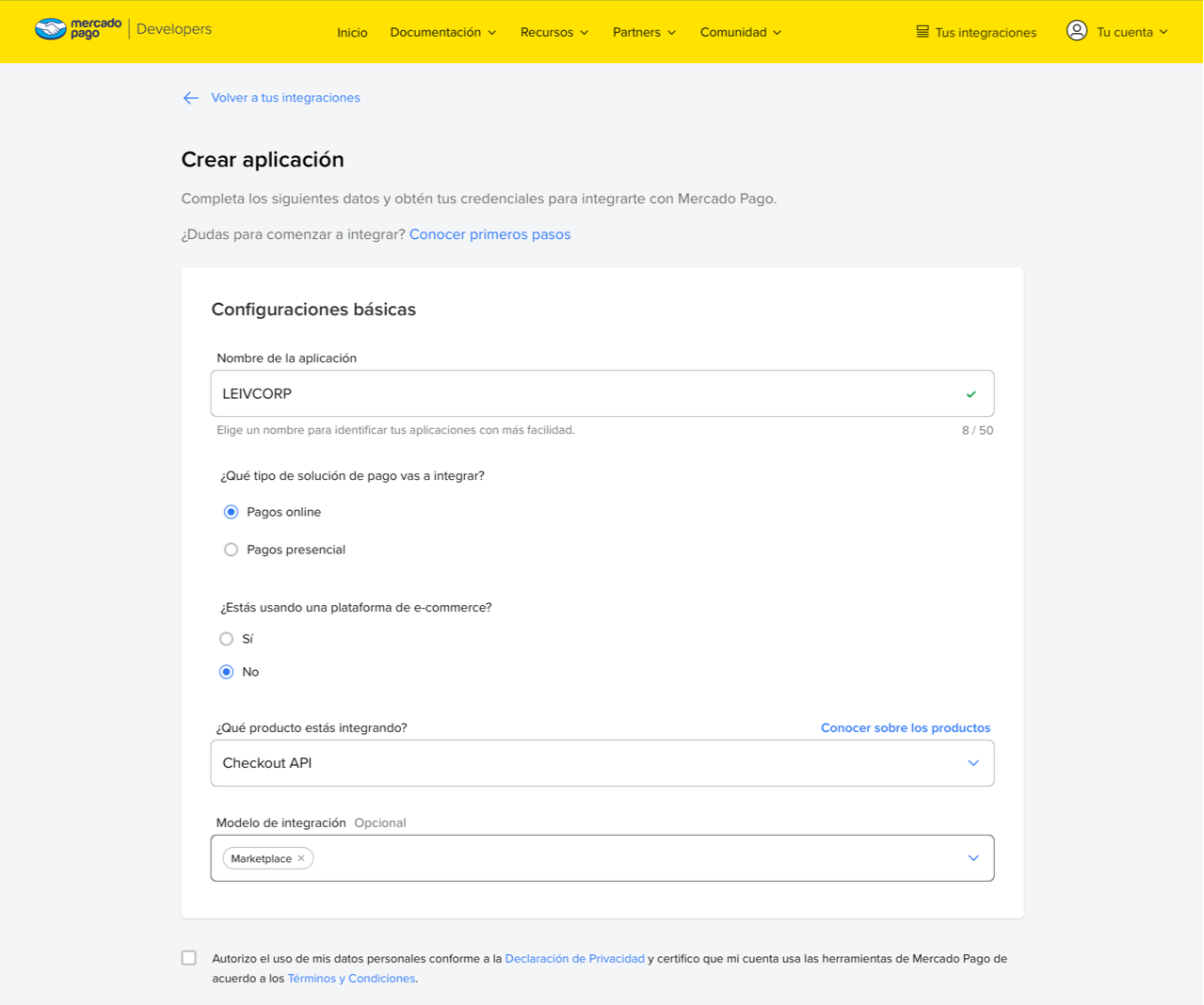This screenshot has width=1204, height=1005.
Task: Click the Developers label in header
Action: [x=174, y=29]
